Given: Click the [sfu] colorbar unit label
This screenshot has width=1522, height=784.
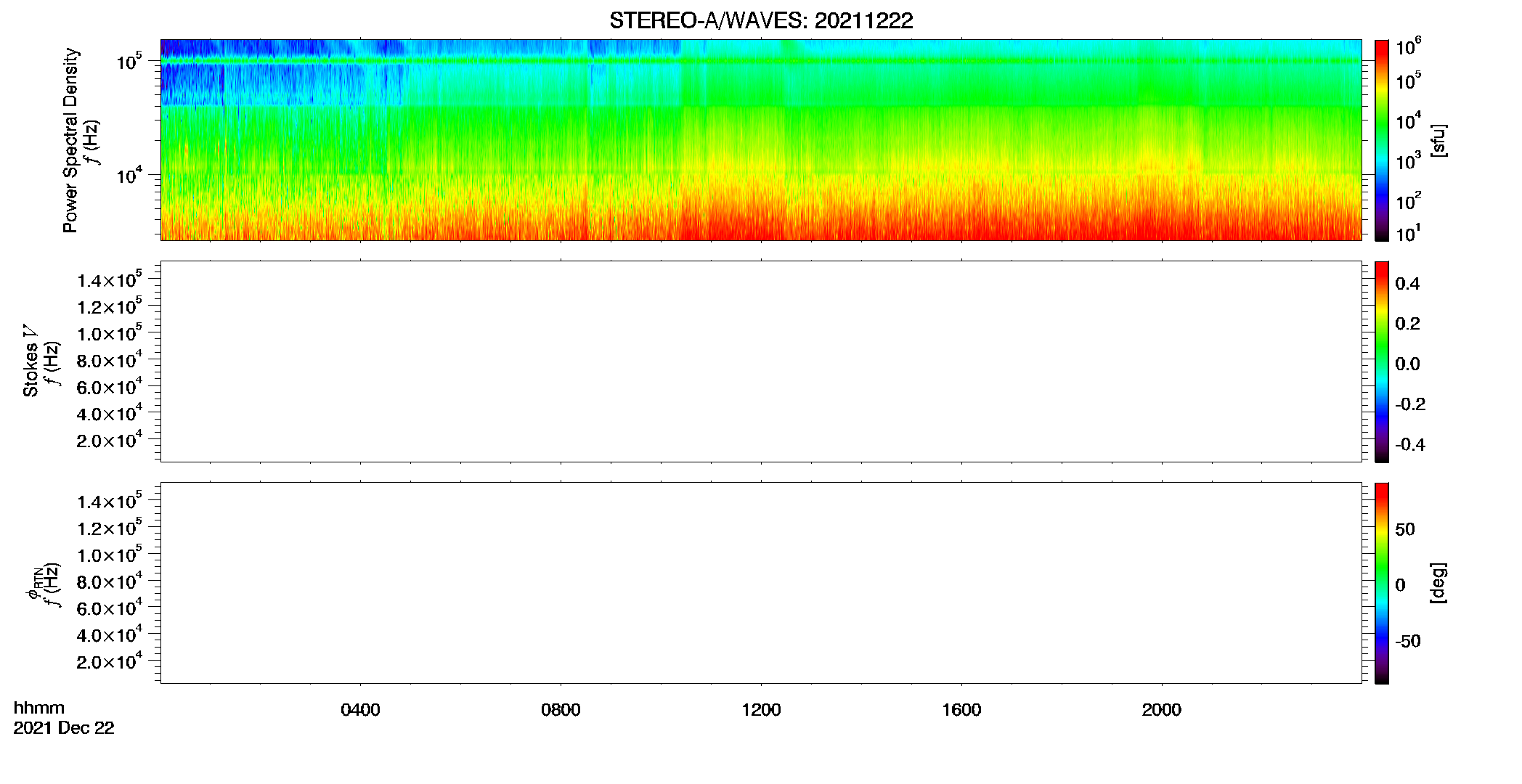Looking at the screenshot, I should [1438, 140].
